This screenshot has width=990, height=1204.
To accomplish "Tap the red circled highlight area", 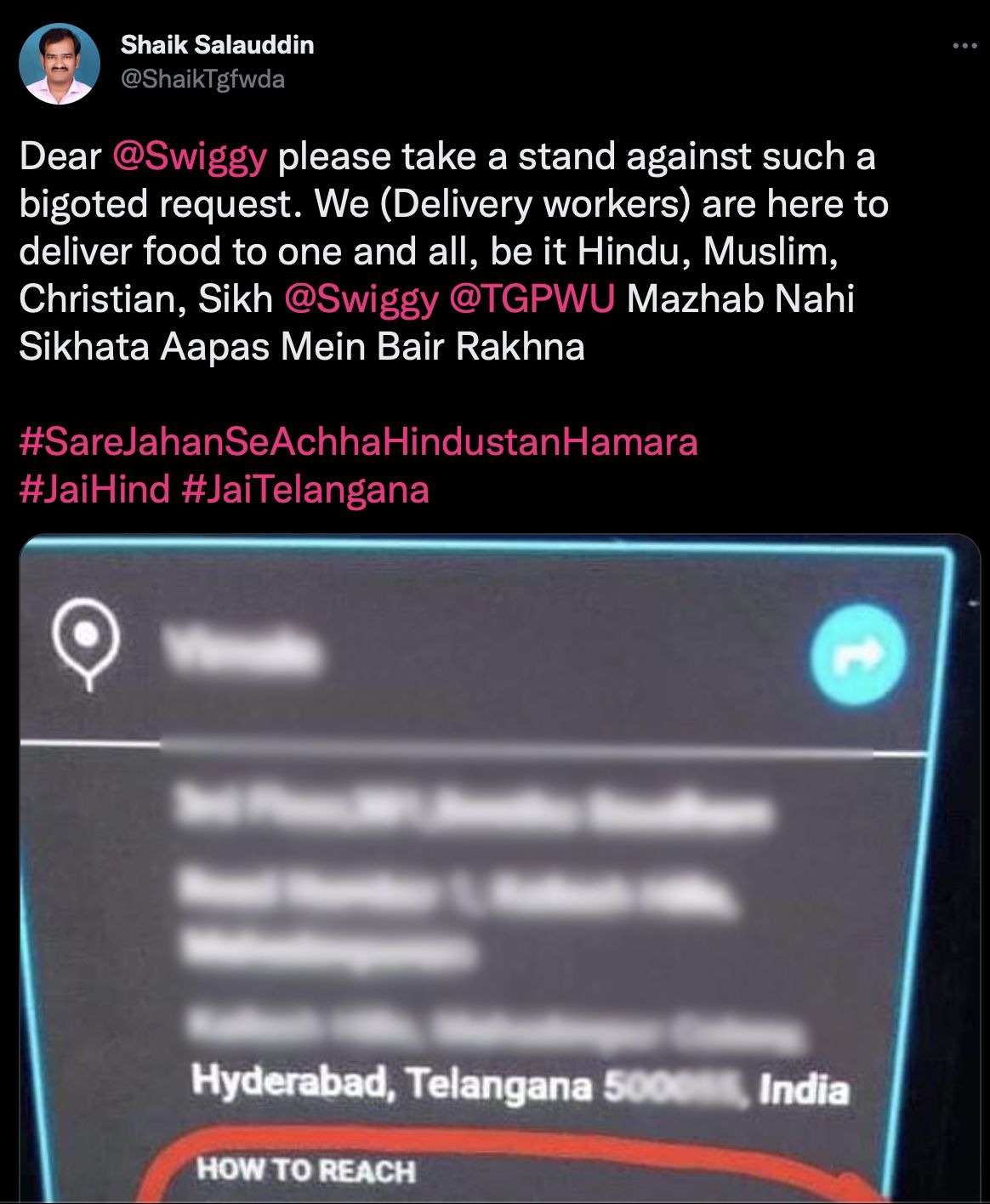I will [x=510, y=1165].
